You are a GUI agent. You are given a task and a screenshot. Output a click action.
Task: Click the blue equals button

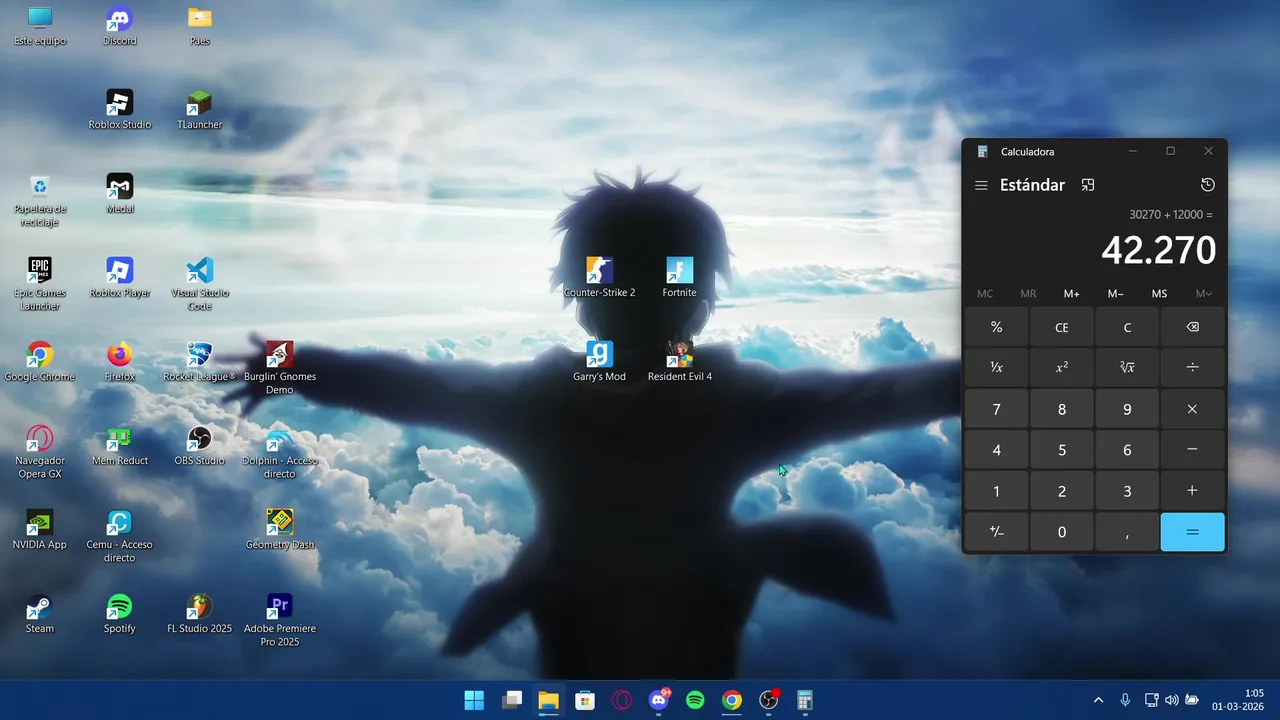tap(1192, 532)
